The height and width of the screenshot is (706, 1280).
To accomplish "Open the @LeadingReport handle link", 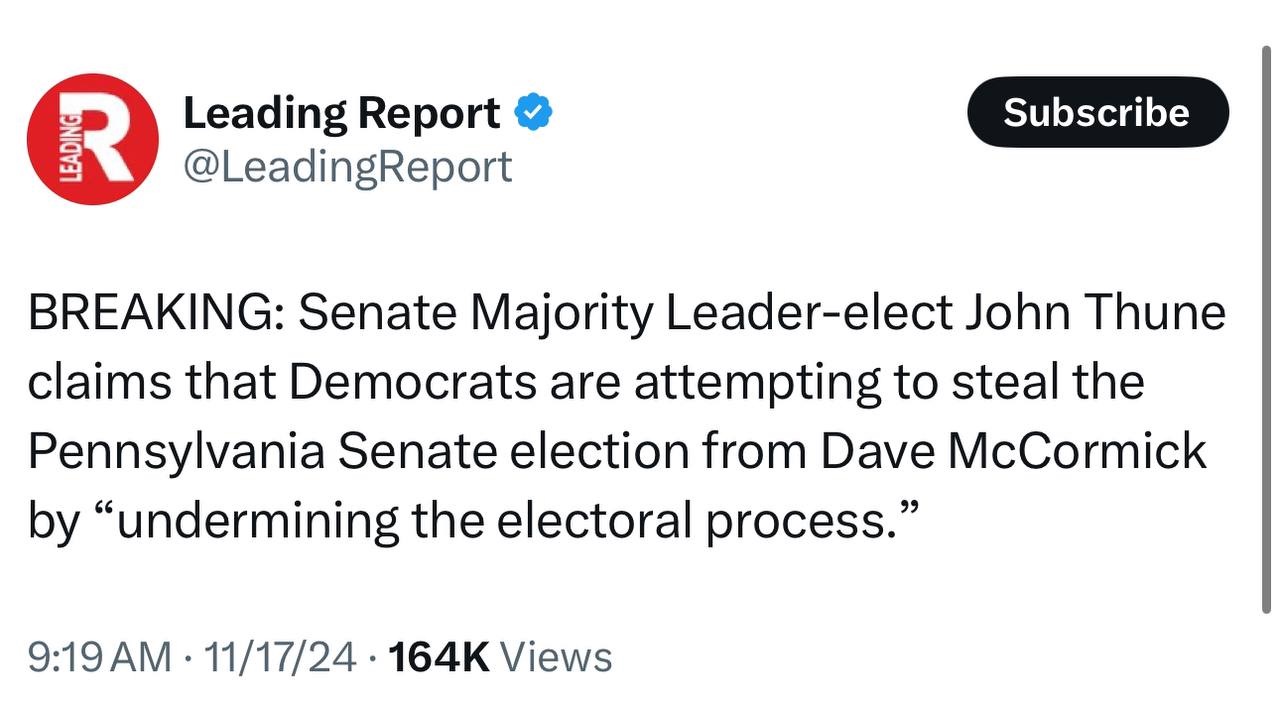I will click(x=347, y=167).
